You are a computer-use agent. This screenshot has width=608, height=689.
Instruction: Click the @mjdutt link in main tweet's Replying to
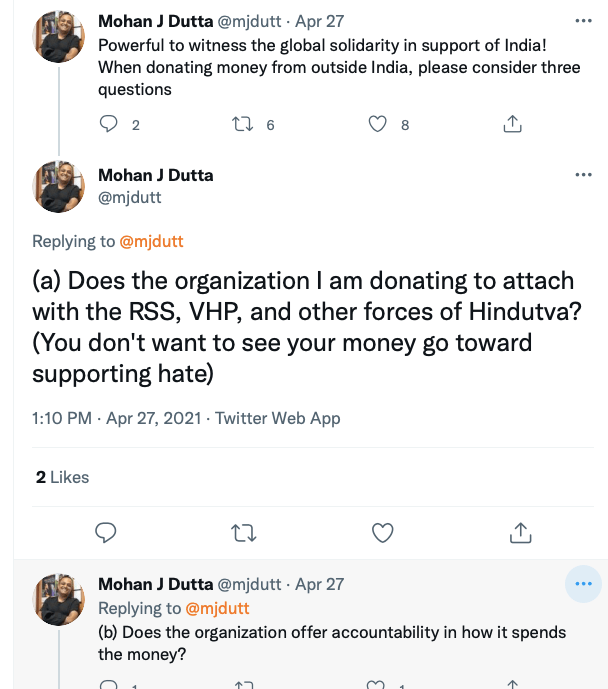pyautogui.click(x=151, y=241)
